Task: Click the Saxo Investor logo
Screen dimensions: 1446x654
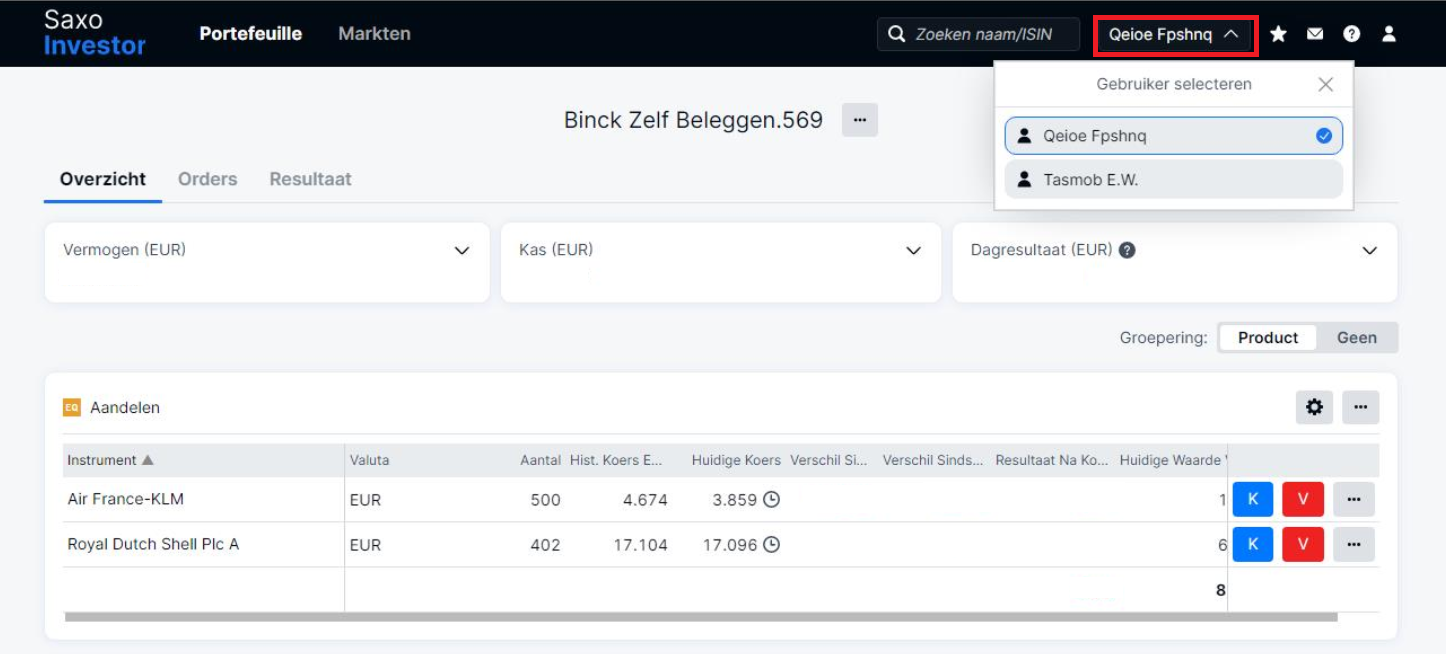Action: coord(95,33)
